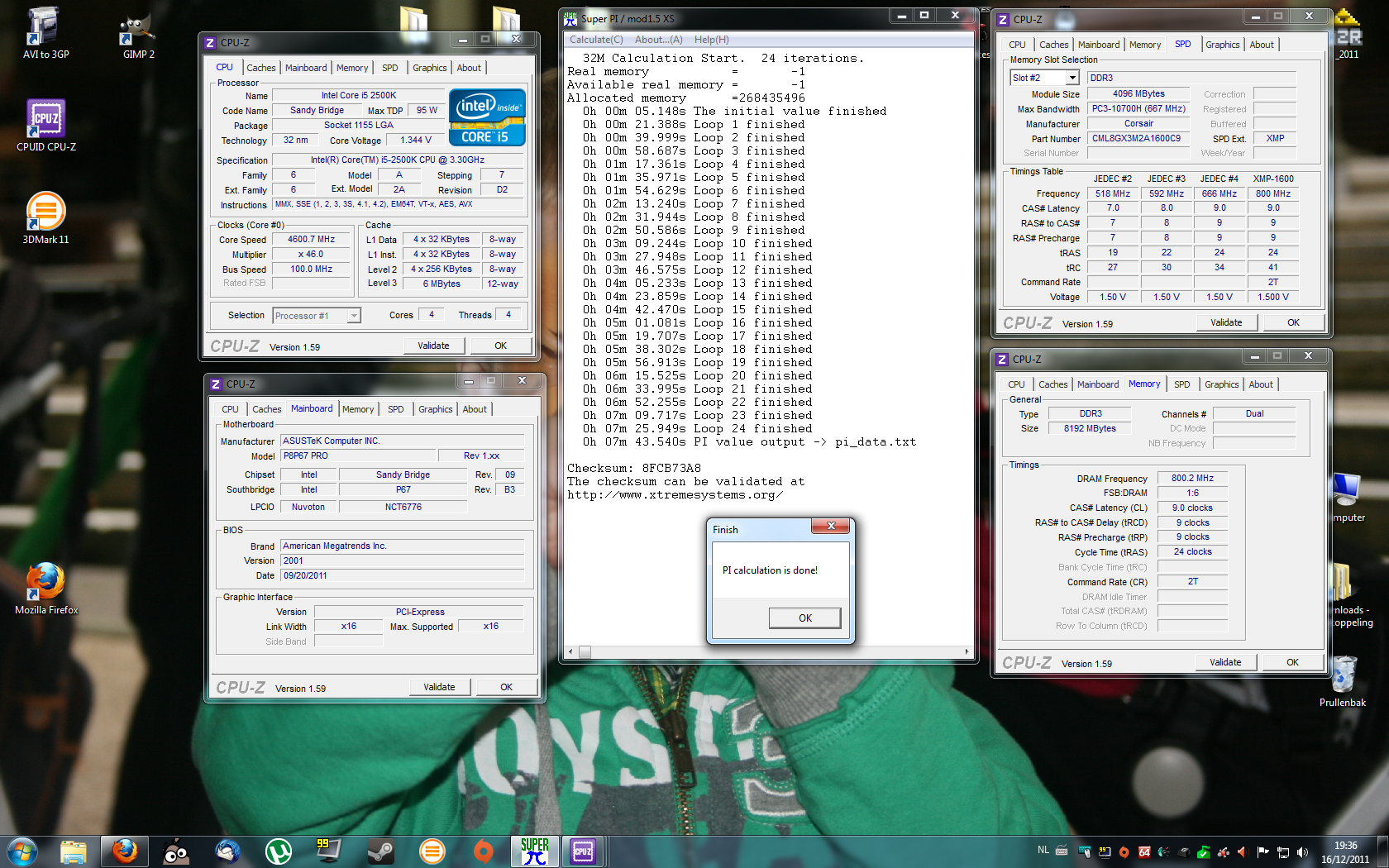
Task: Open the network connection tray icon
Action: click(1283, 851)
